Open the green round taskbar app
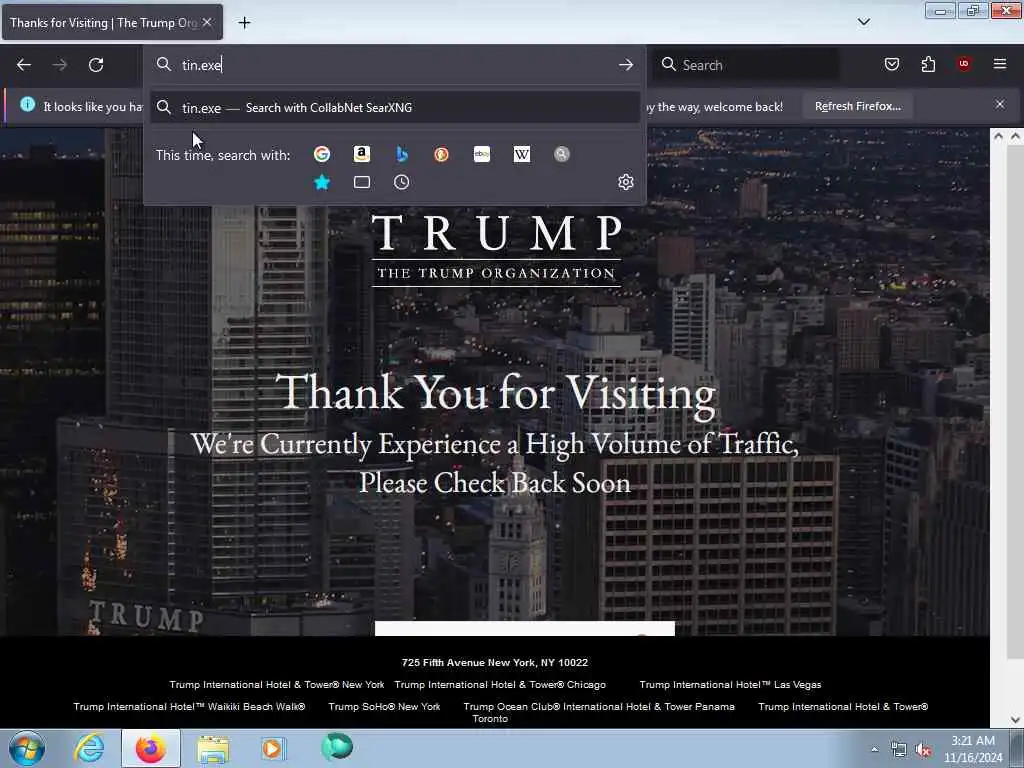Image resolution: width=1024 pixels, height=768 pixels. pyautogui.click(x=337, y=746)
